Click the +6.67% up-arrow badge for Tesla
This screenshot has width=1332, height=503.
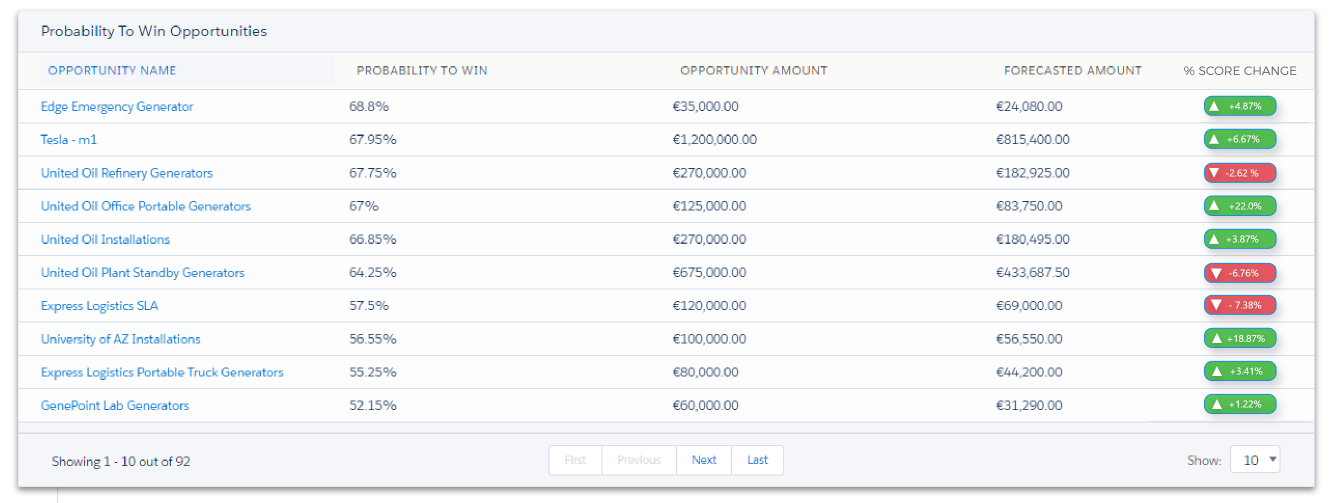(1240, 139)
